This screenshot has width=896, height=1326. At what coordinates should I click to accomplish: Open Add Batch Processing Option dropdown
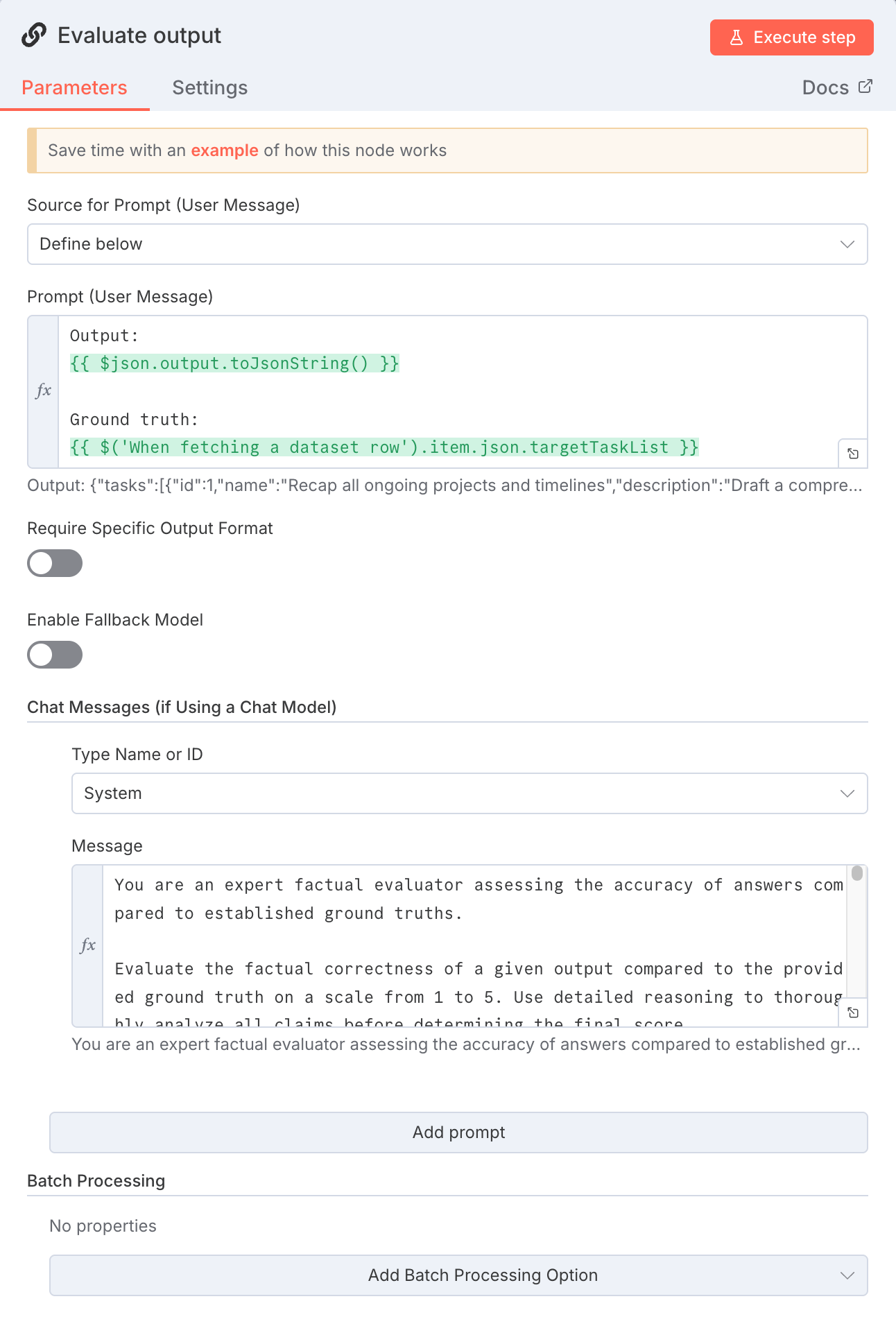(x=458, y=1275)
